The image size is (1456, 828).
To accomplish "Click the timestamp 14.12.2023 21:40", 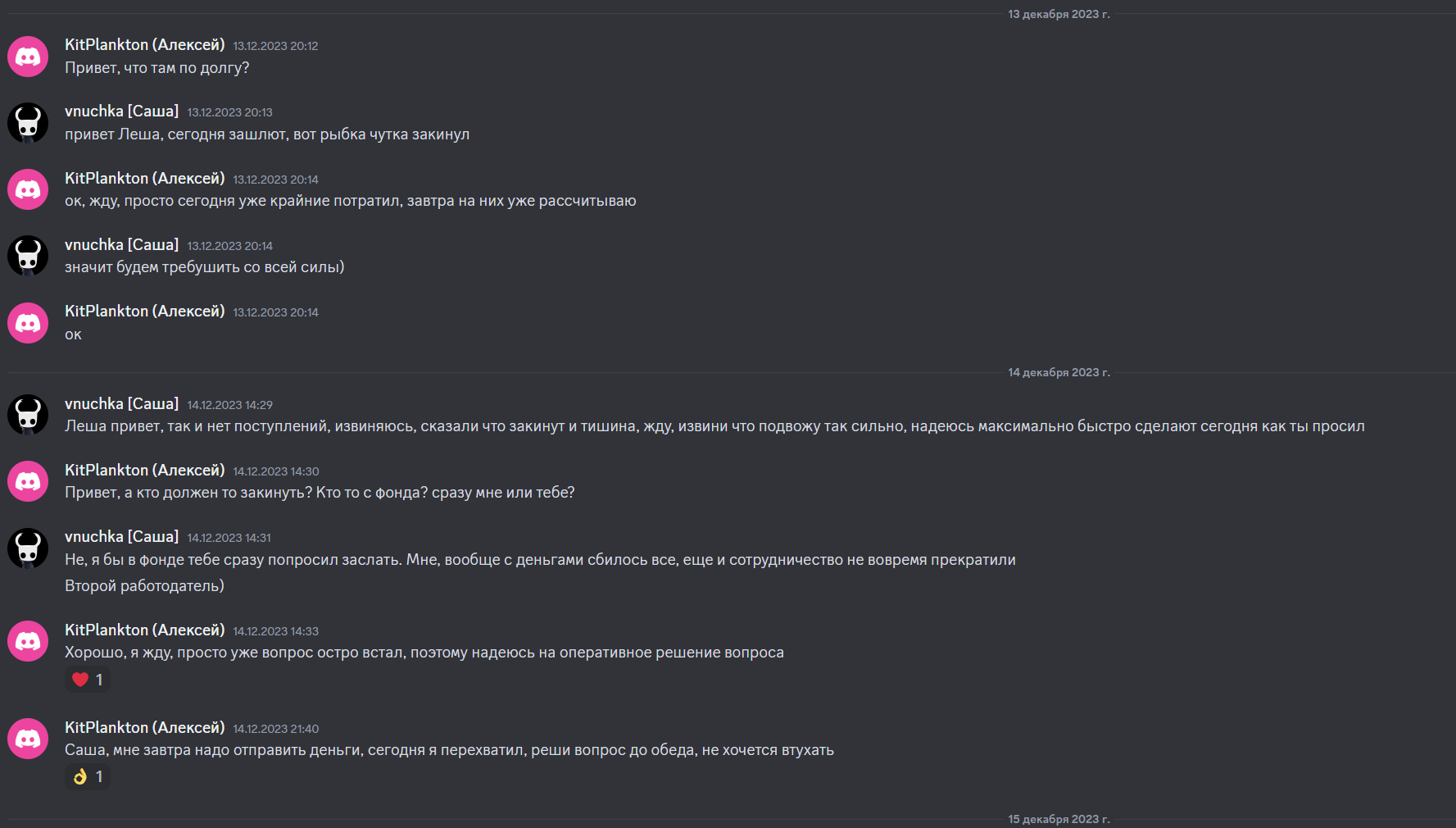I will 276,729.
